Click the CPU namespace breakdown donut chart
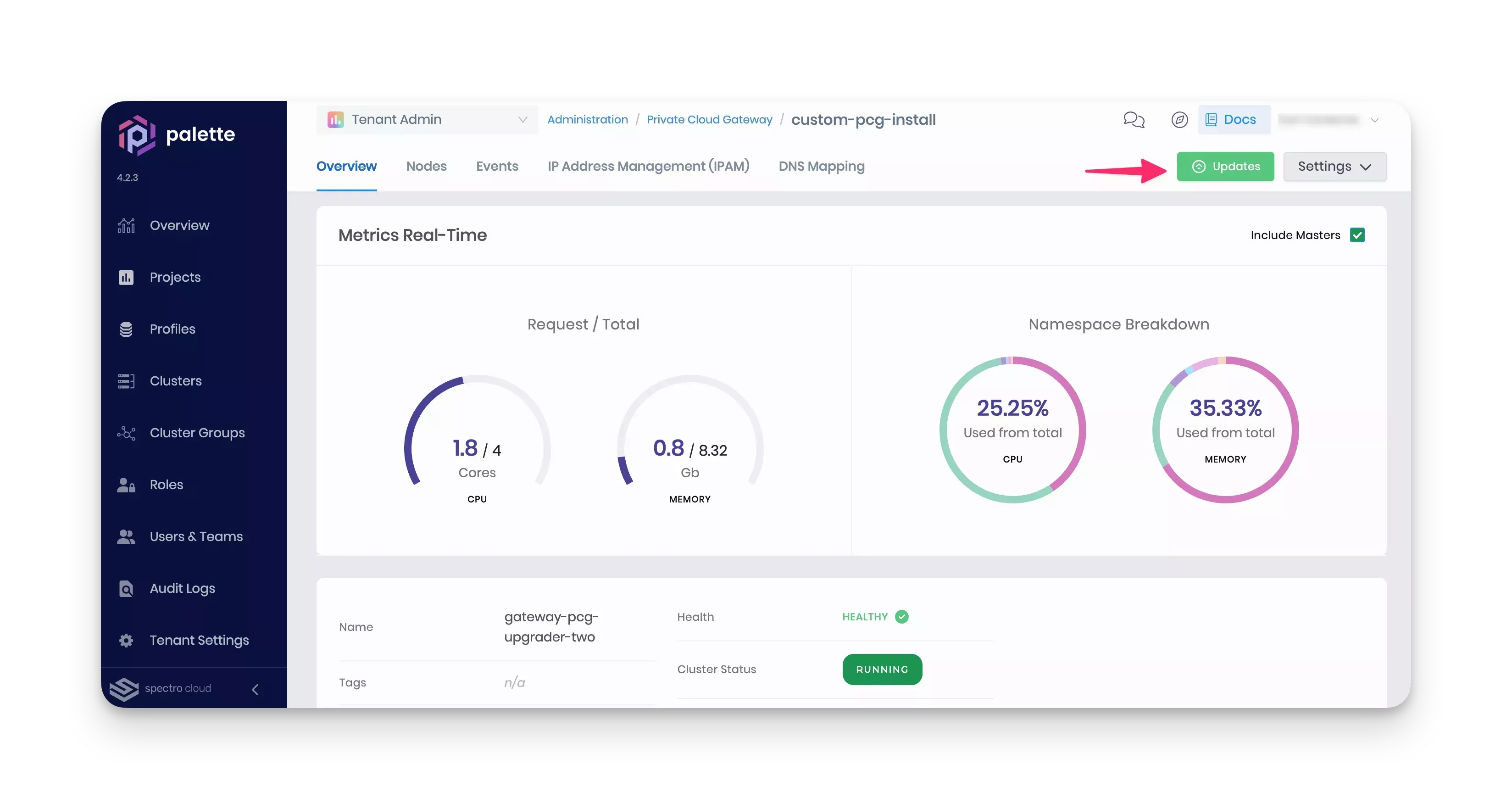The image size is (1512, 809). (x=1012, y=430)
